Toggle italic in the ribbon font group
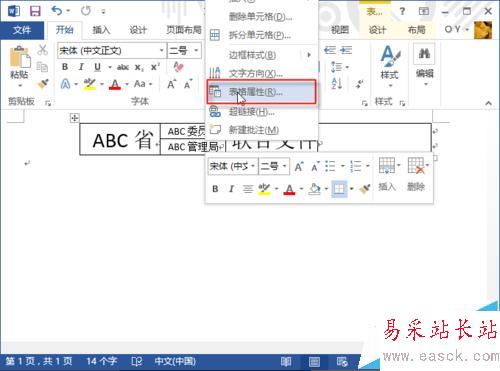500x371 pixels. pos(81,67)
